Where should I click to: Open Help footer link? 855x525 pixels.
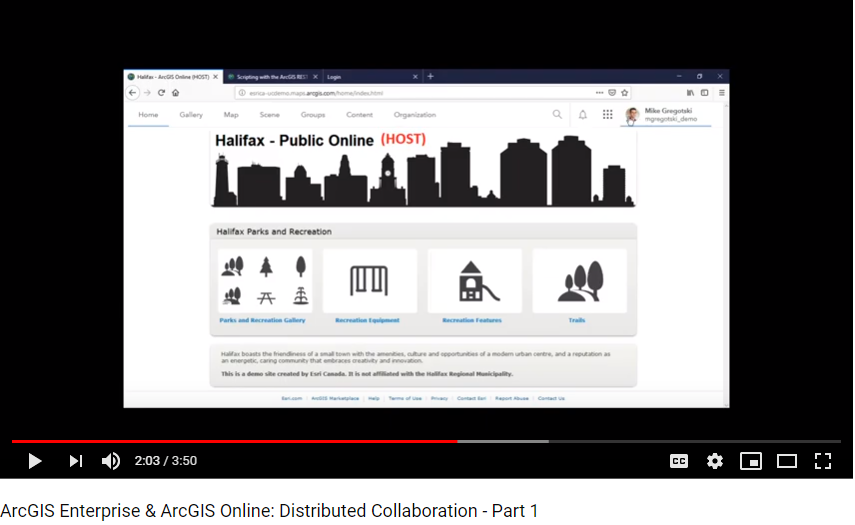point(374,399)
